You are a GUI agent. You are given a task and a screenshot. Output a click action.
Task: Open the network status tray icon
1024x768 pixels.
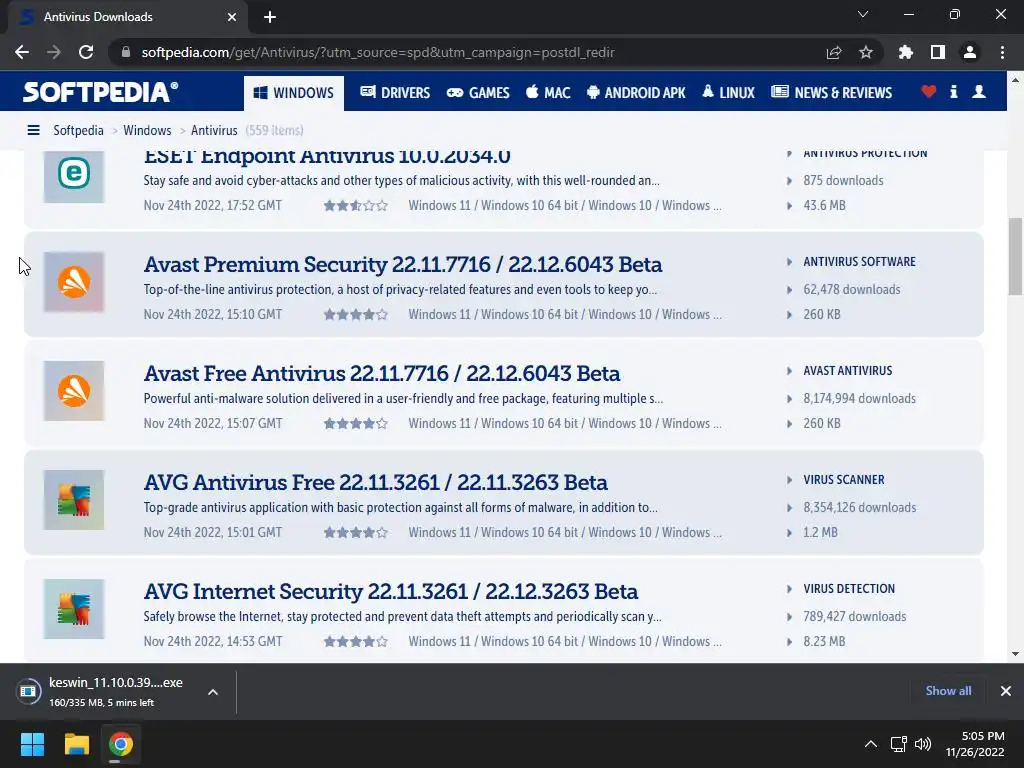[x=898, y=744]
